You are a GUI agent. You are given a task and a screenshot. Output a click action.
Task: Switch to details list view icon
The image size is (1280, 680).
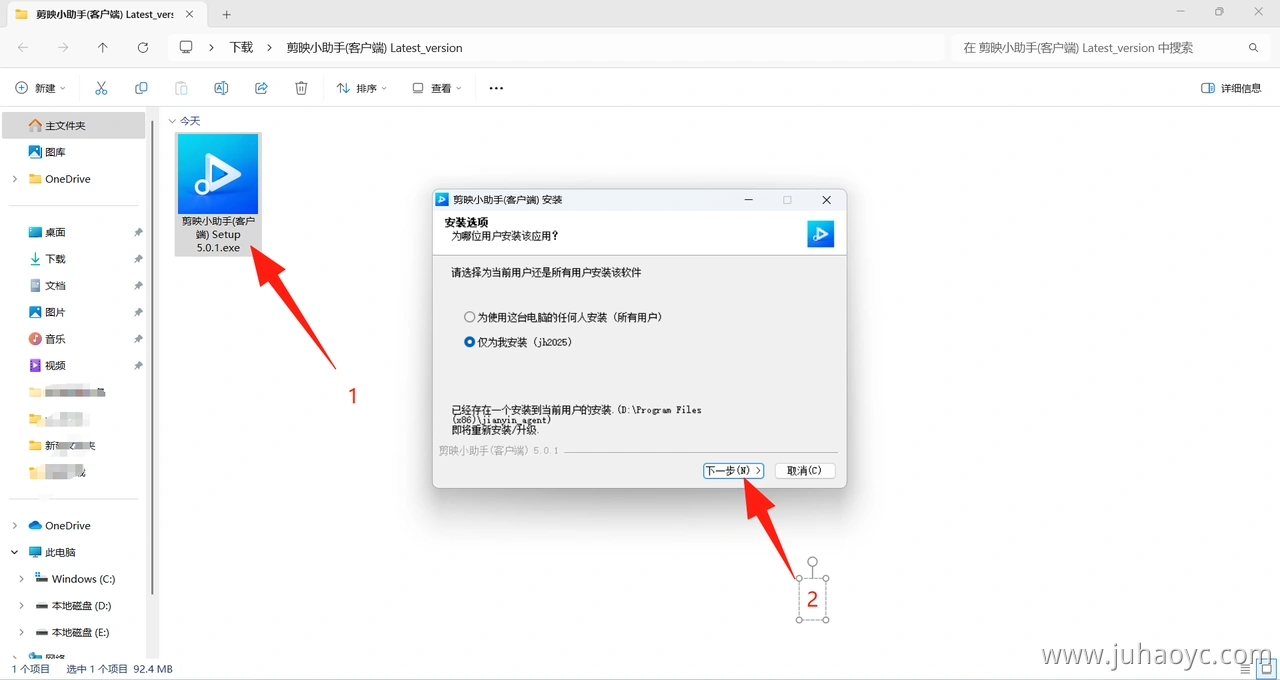pyautogui.click(x=1245, y=668)
